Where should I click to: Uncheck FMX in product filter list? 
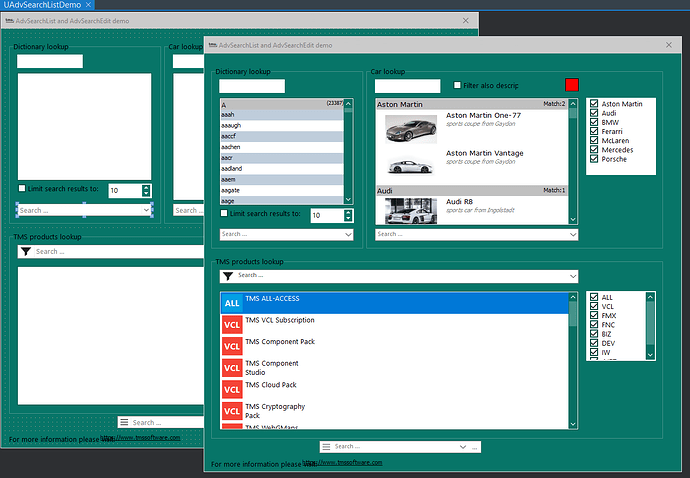tap(594, 316)
